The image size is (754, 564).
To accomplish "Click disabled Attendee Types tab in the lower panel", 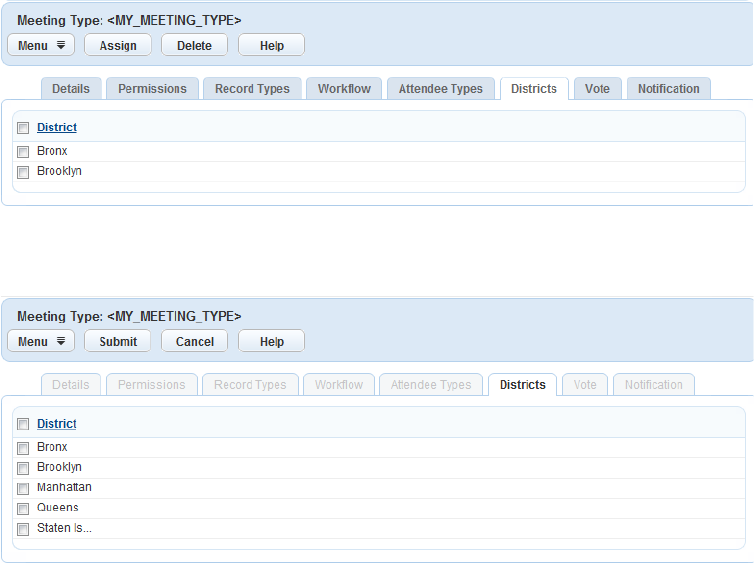I will [431, 385].
